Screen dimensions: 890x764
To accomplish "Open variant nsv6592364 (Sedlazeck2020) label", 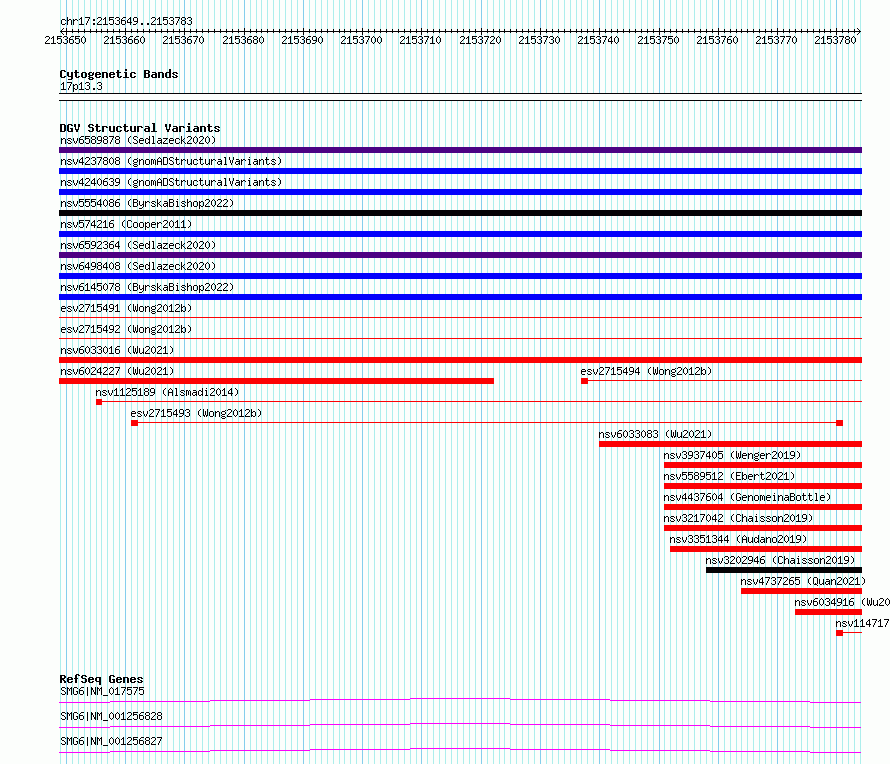I will pos(138,245).
